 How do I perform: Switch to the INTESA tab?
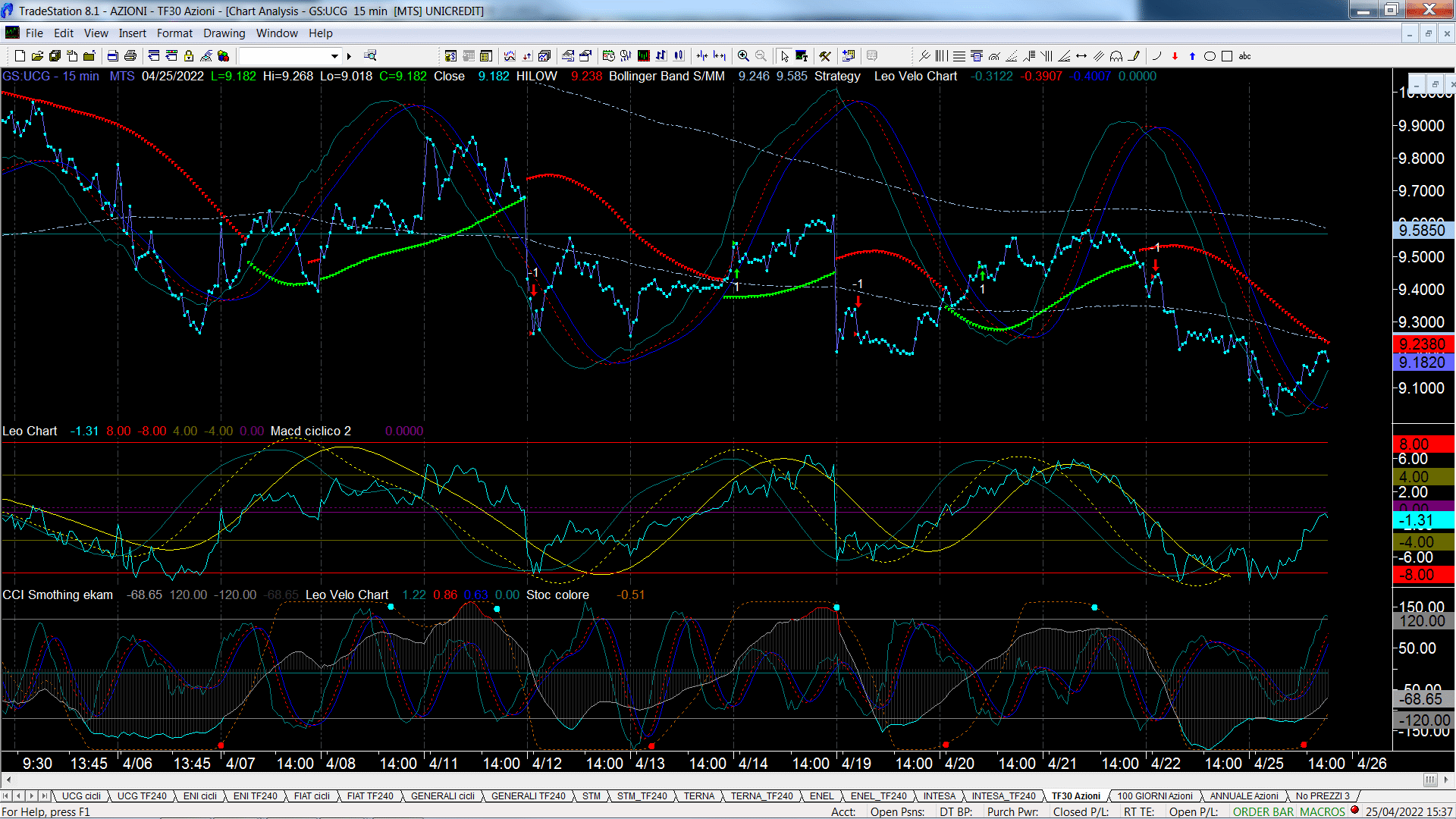(939, 795)
